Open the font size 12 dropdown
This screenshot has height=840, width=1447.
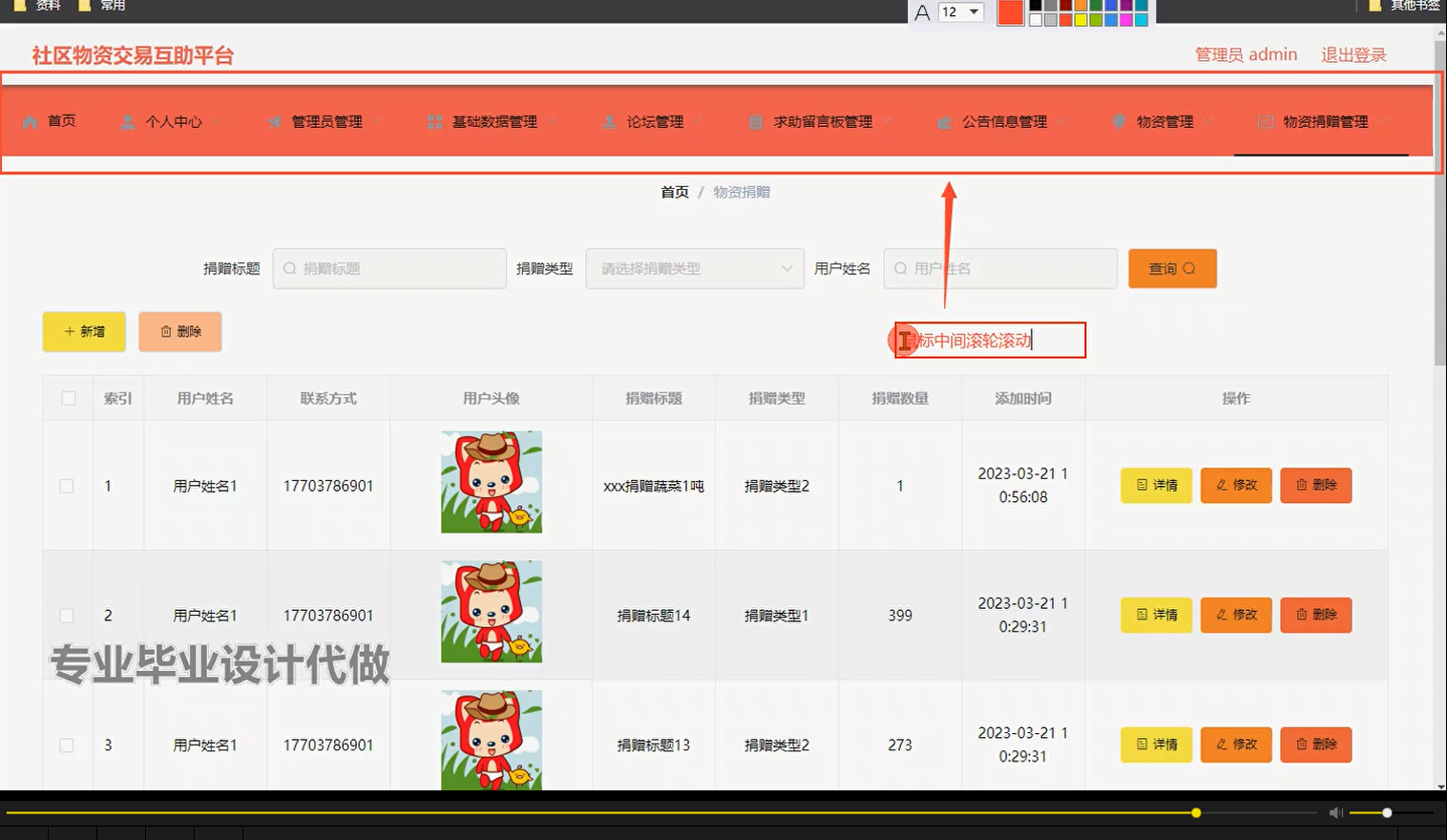(x=961, y=12)
